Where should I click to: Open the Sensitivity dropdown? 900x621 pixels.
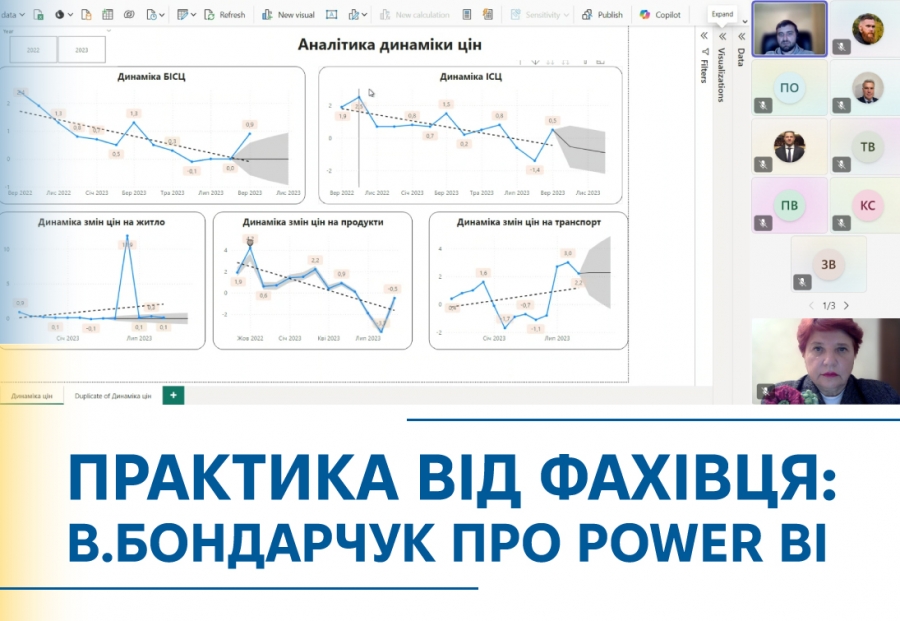540,15
